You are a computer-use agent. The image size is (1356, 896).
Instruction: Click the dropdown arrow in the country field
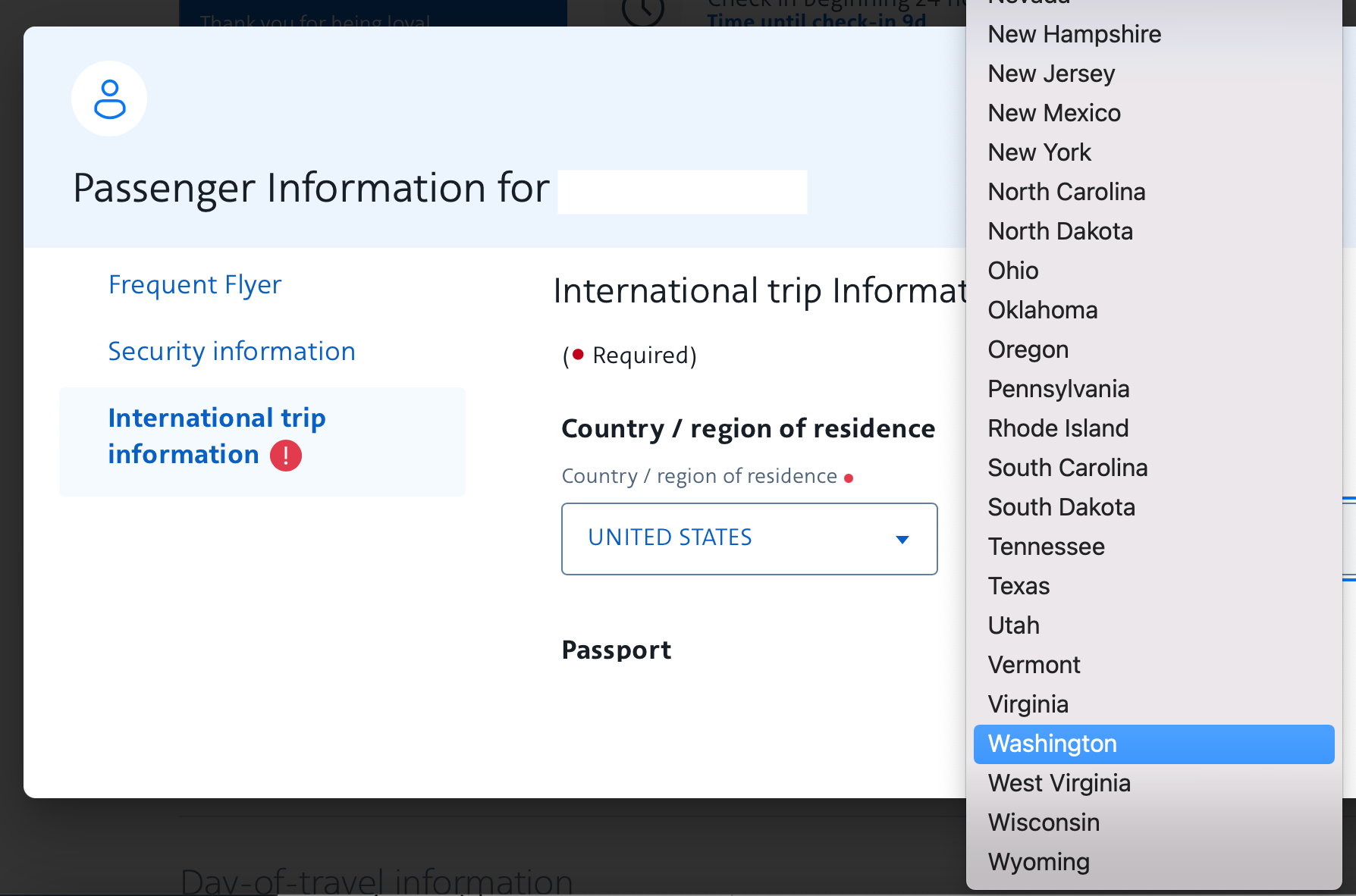[902, 540]
